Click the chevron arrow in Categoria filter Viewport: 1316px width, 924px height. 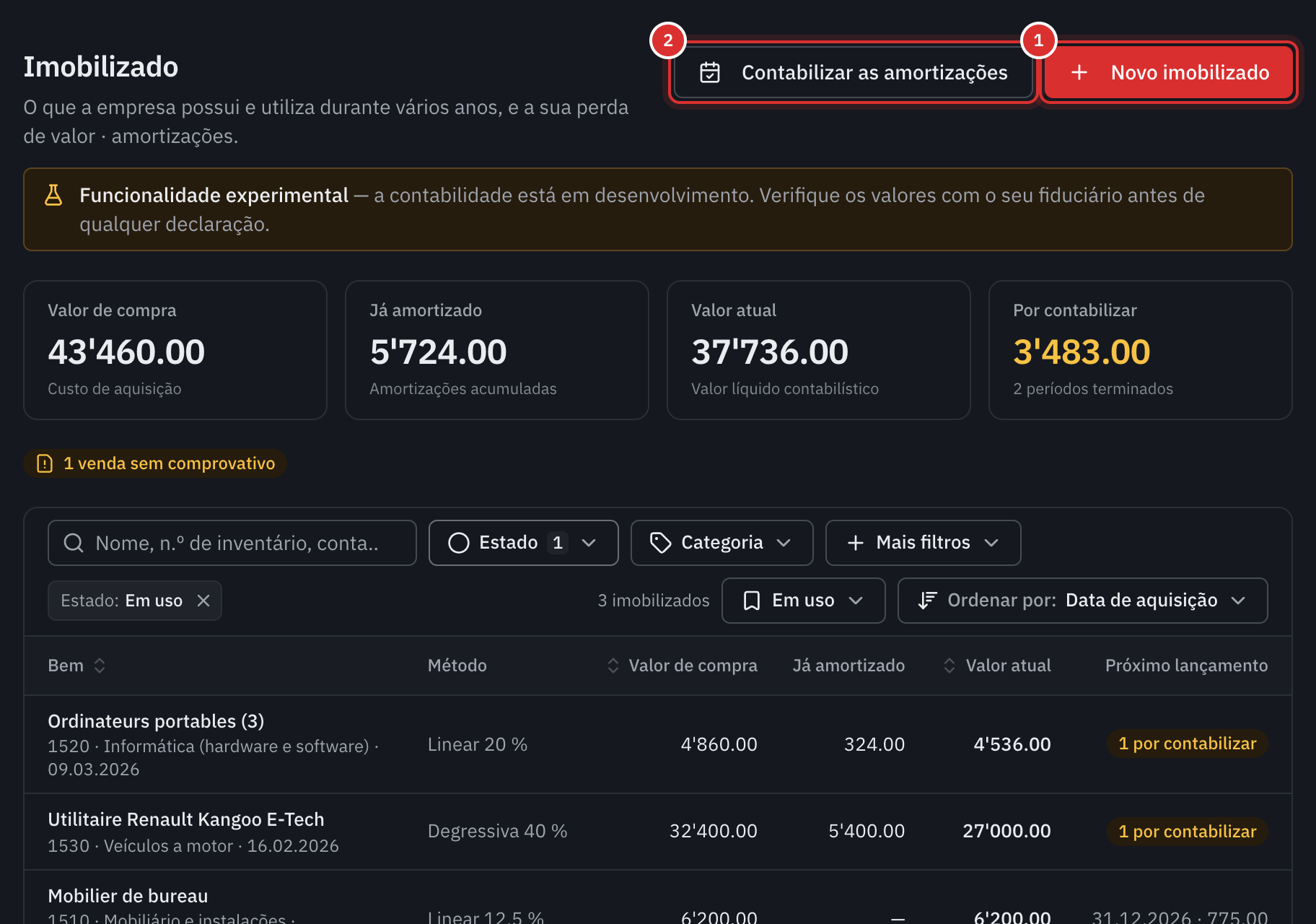click(784, 543)
